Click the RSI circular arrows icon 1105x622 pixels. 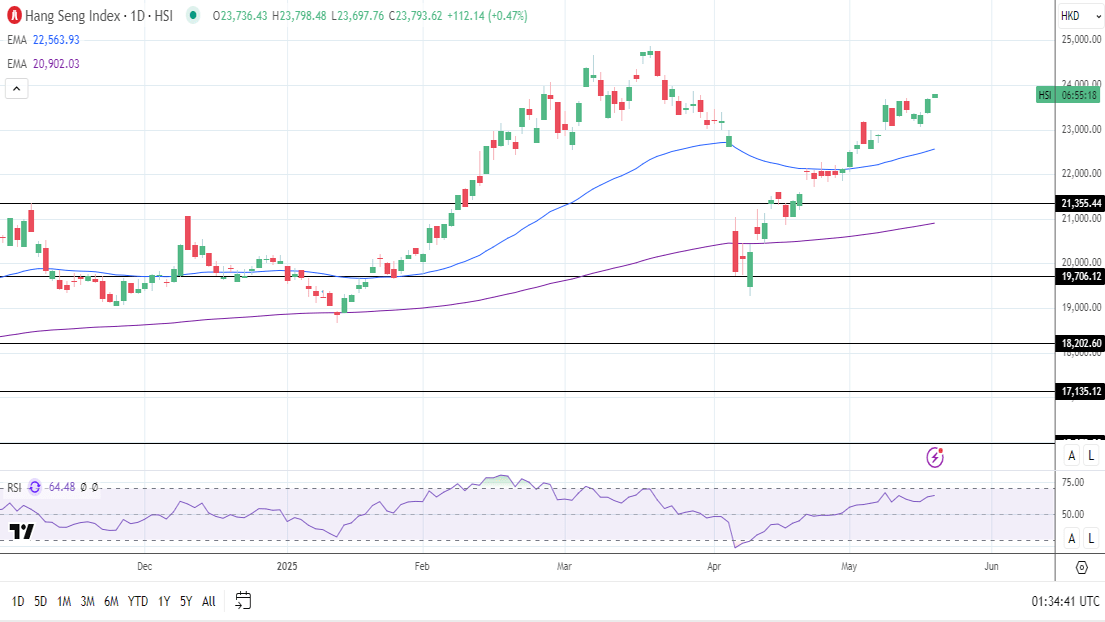click(35, 487)
